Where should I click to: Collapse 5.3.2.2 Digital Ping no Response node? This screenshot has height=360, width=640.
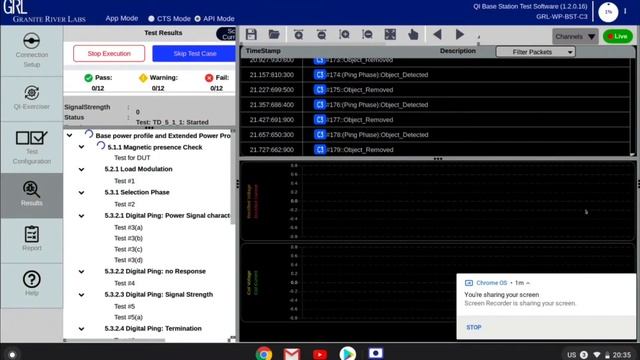click(x=82, y=271)
